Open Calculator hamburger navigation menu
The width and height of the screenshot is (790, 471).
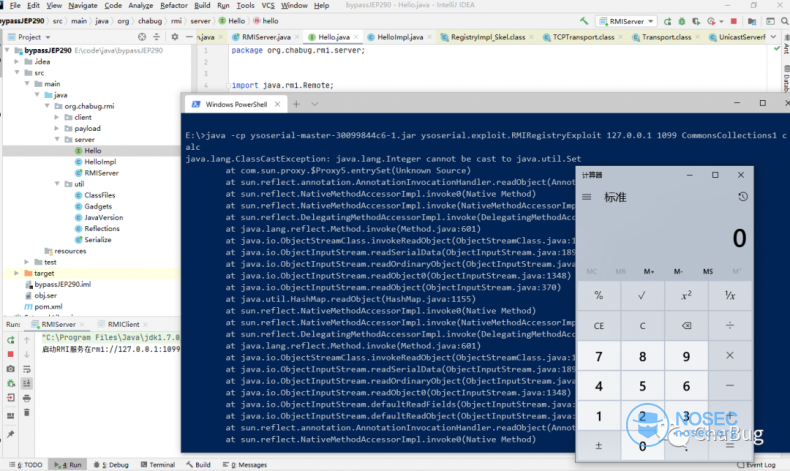(587, 197)
